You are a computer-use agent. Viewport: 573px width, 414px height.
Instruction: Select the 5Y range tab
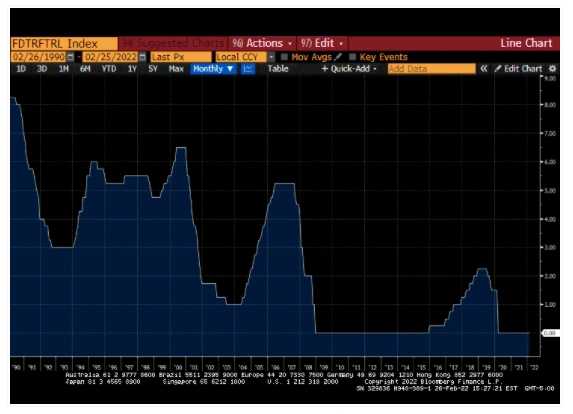[153, 69]
